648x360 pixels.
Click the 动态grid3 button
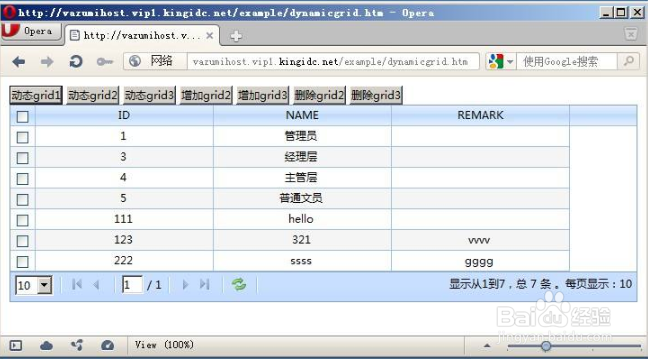click(x=149, y=95)
